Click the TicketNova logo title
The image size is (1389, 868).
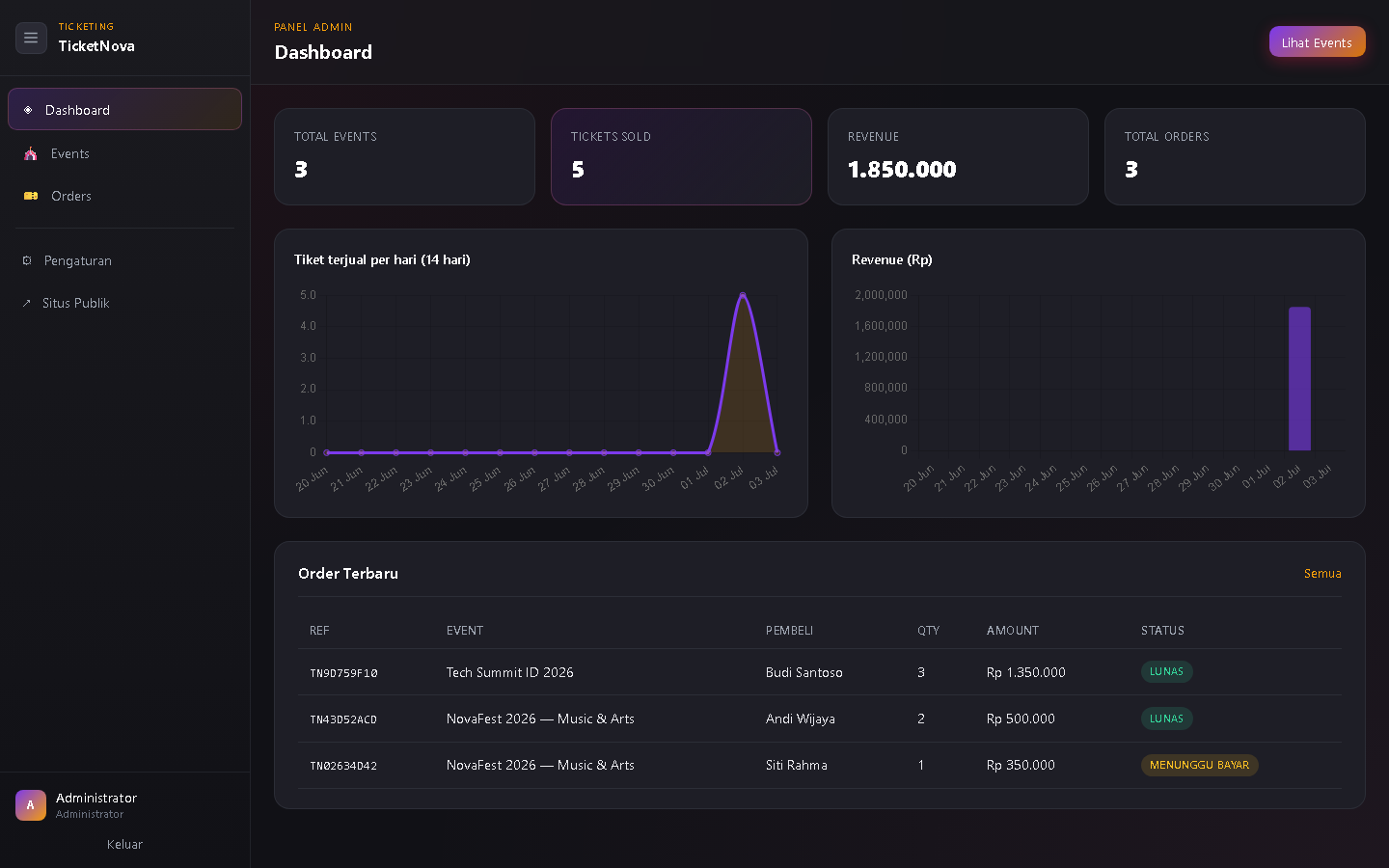96,46
